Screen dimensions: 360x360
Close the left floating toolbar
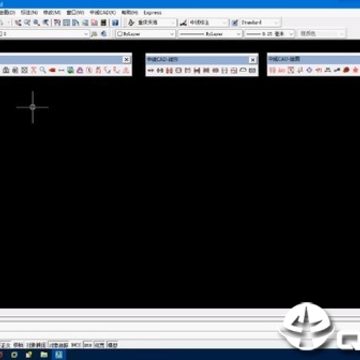point(126,60)
